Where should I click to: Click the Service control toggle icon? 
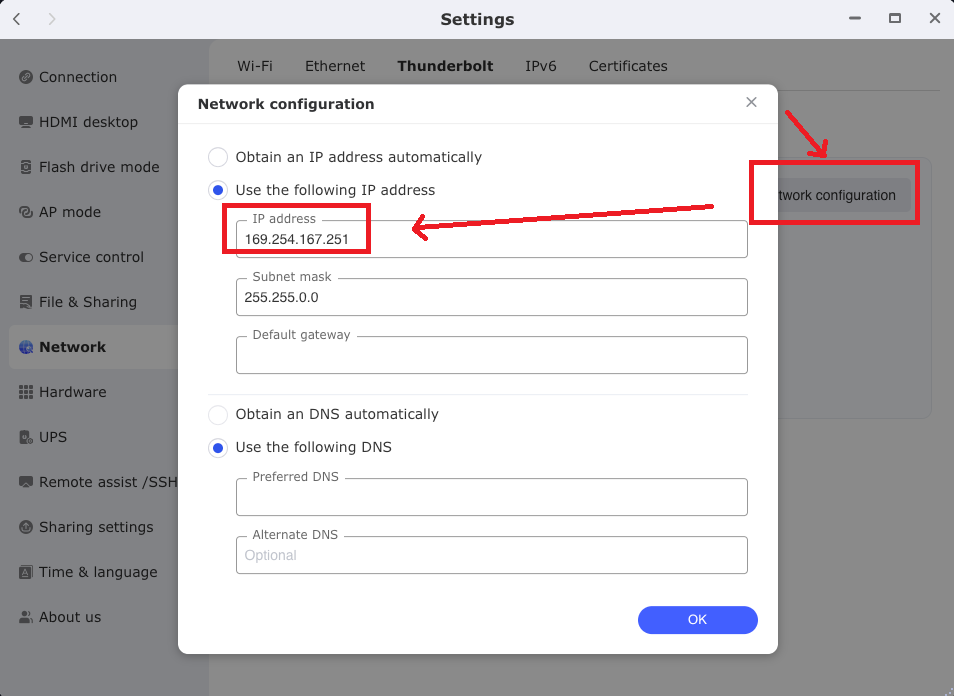[x=26, y=257]
